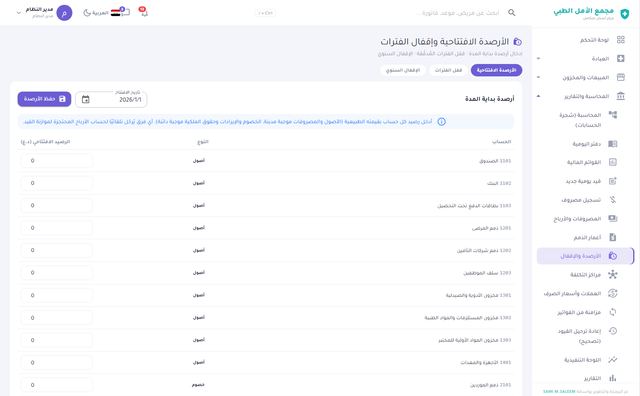Click balance input for 1201 ذمم المرضى
Image resolution: width=640 pixels, height=396 pixels.
[x=56, y=228]
